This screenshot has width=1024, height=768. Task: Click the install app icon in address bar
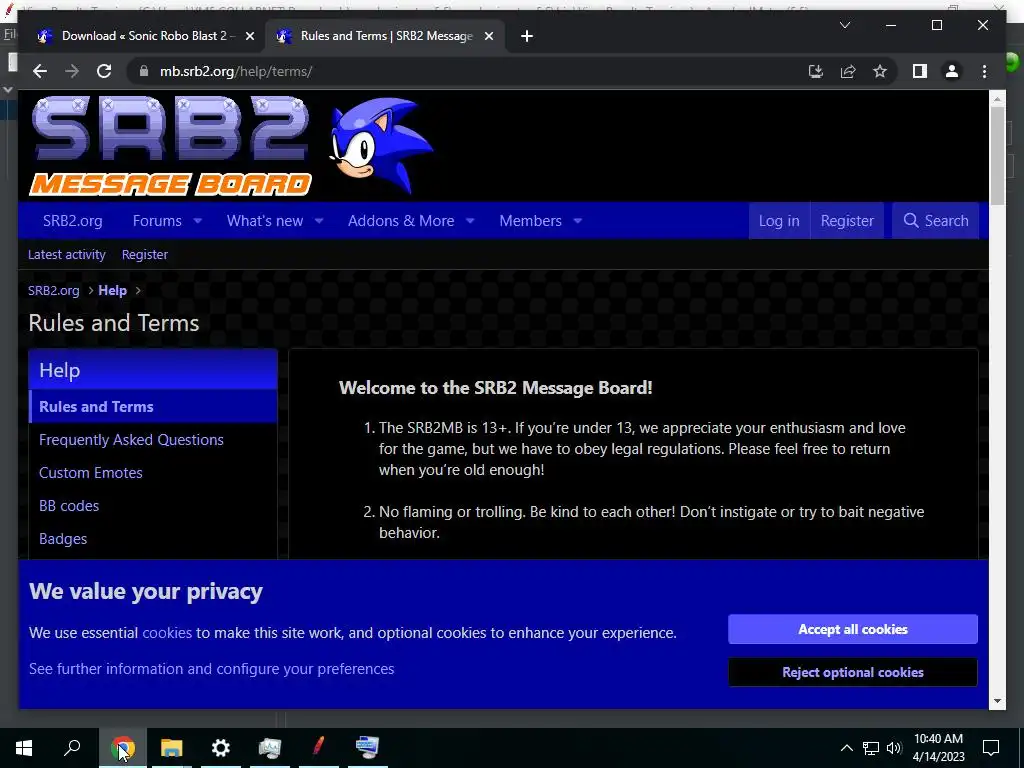(x=816, y=71)
